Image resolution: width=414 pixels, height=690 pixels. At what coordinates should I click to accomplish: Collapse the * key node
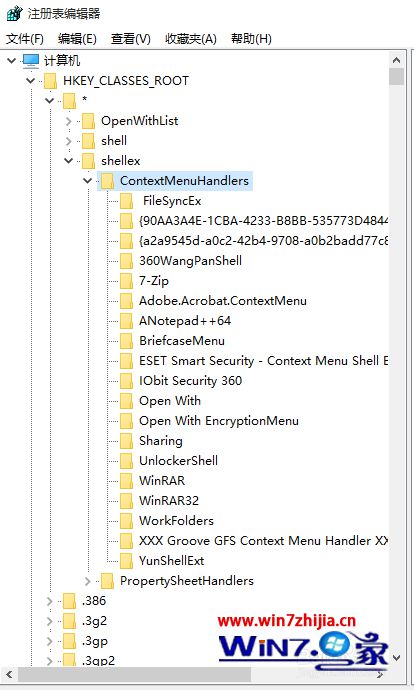point(49,101)
